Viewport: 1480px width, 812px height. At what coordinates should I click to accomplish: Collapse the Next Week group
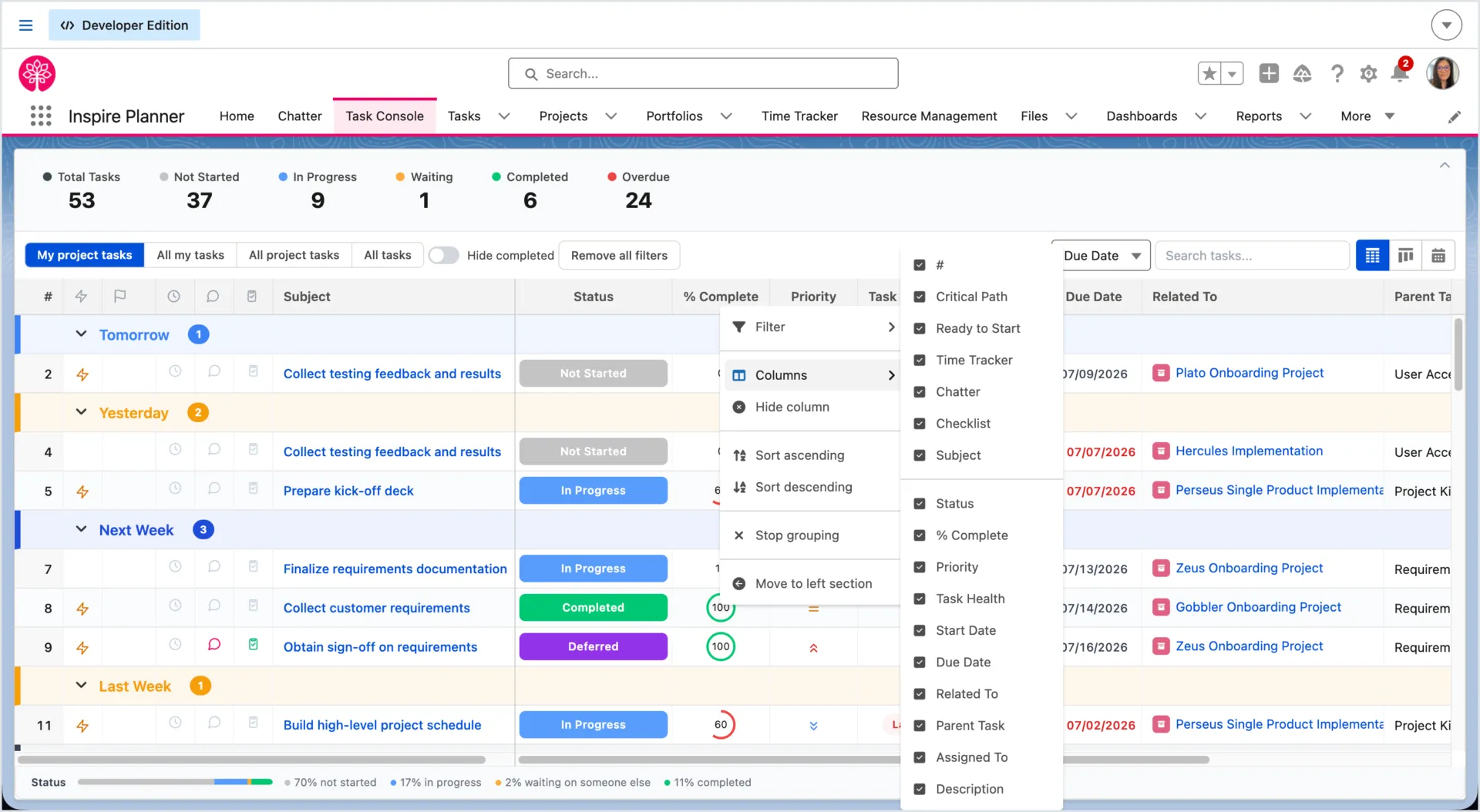pos(81,529)
